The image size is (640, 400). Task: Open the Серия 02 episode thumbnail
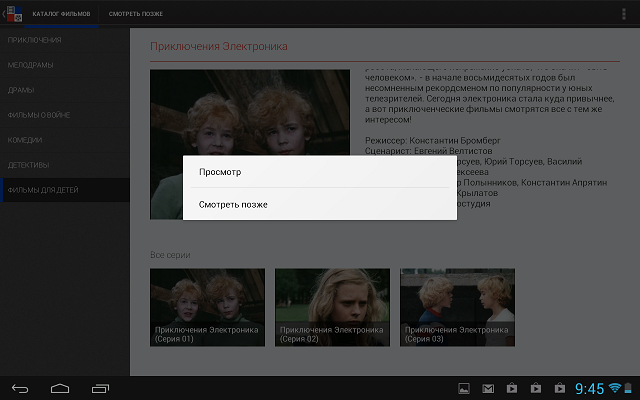click(x=332, y=307)
